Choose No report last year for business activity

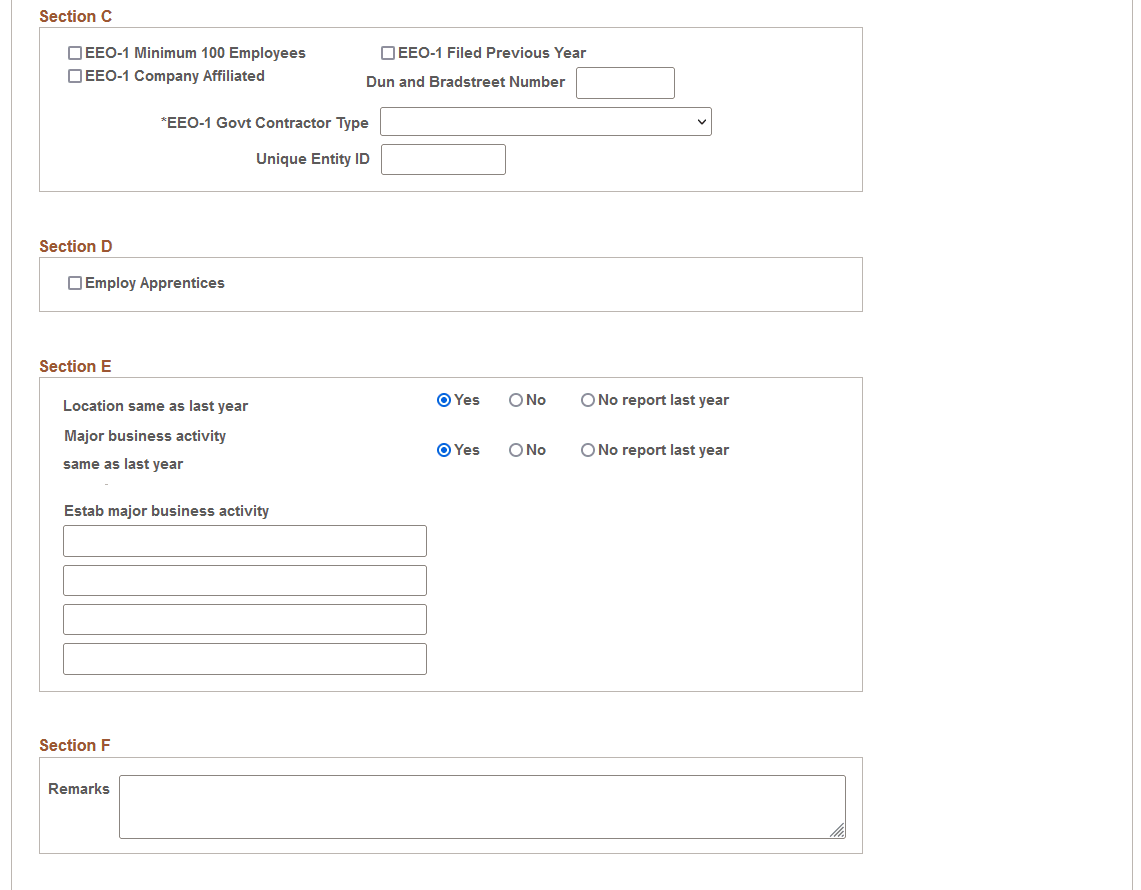point(587,449)
